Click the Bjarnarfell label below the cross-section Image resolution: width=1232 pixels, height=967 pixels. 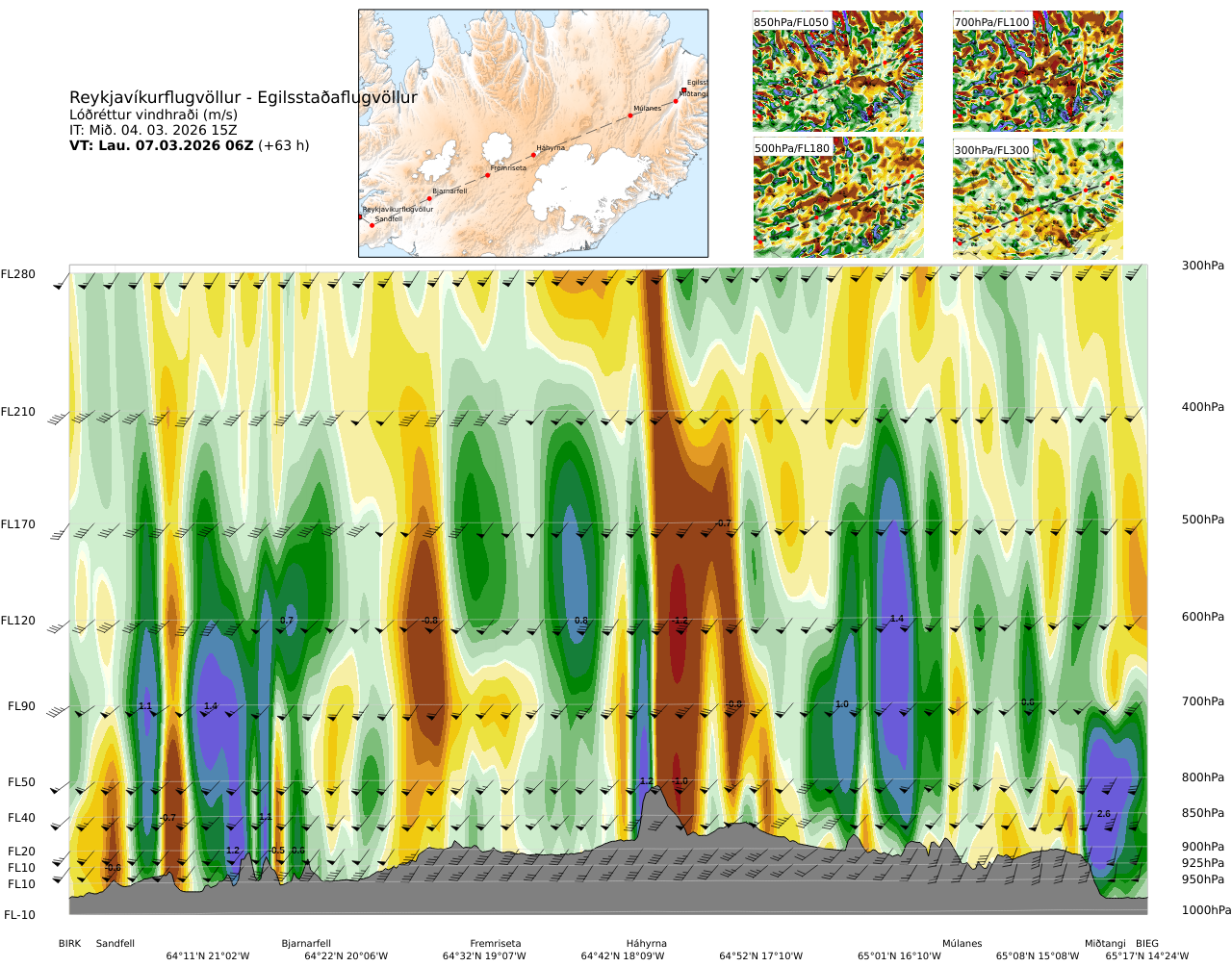coord(306,944)
